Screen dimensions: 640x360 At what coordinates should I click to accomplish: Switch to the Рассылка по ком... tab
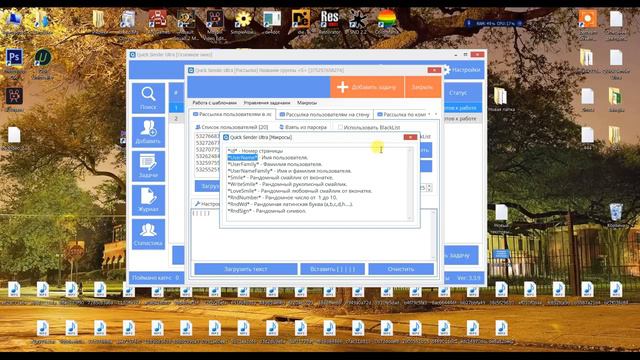pyautogui.click(x=402, y=115)
